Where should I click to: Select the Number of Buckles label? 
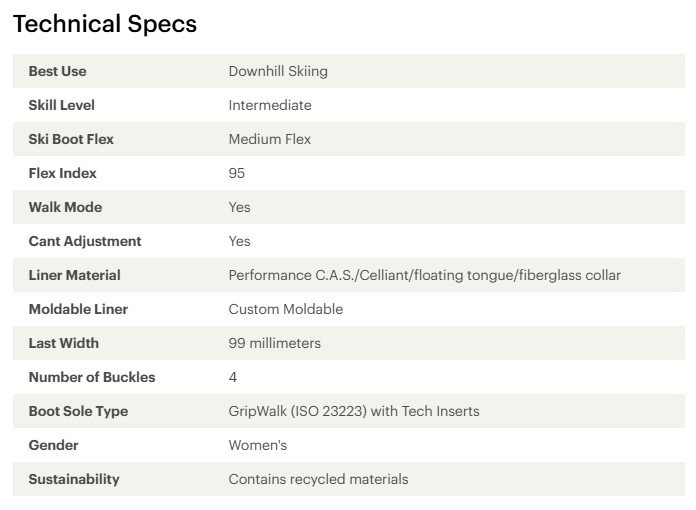92,377
